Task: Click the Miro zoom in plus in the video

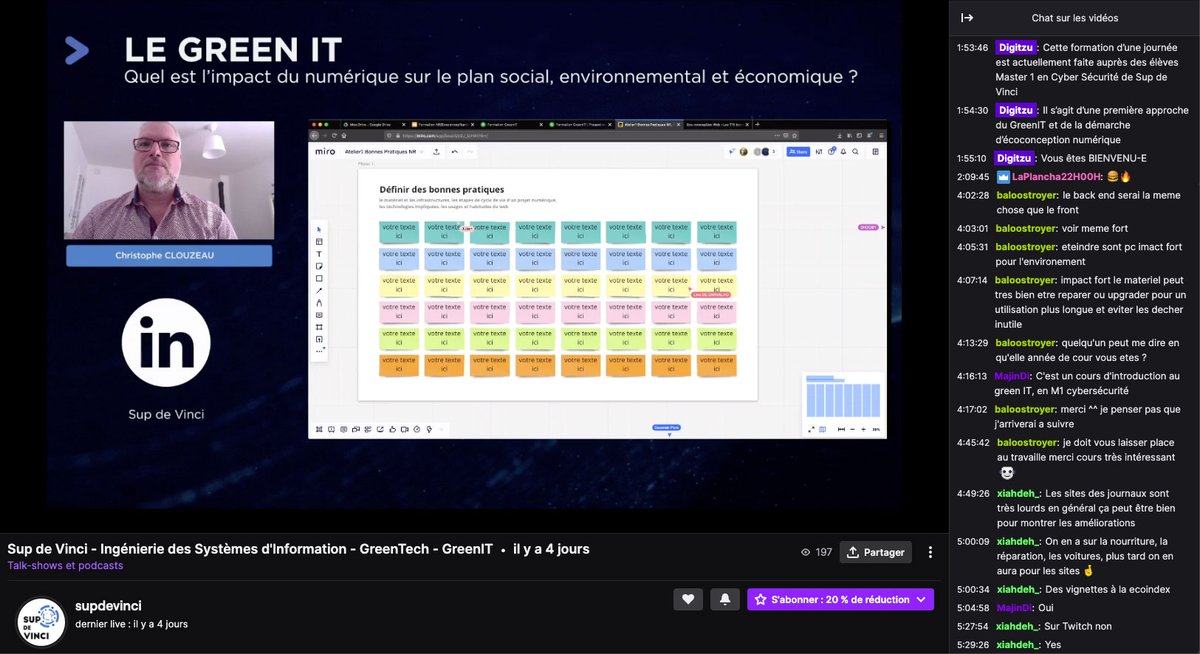Action: click(862, 429)
